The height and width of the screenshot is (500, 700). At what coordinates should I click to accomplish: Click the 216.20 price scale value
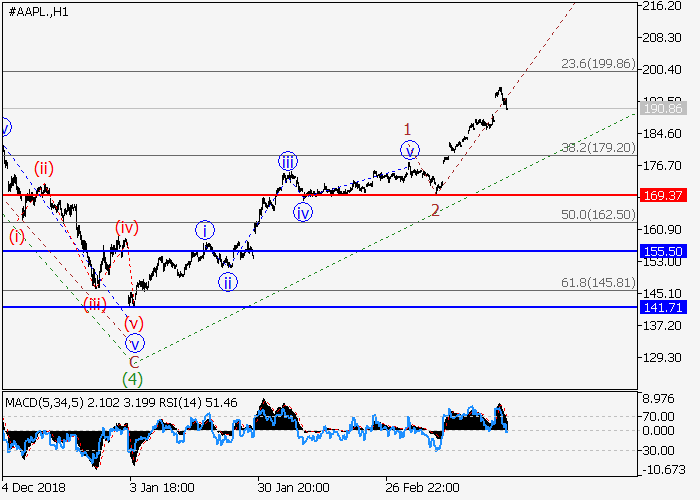pos(662,6)
